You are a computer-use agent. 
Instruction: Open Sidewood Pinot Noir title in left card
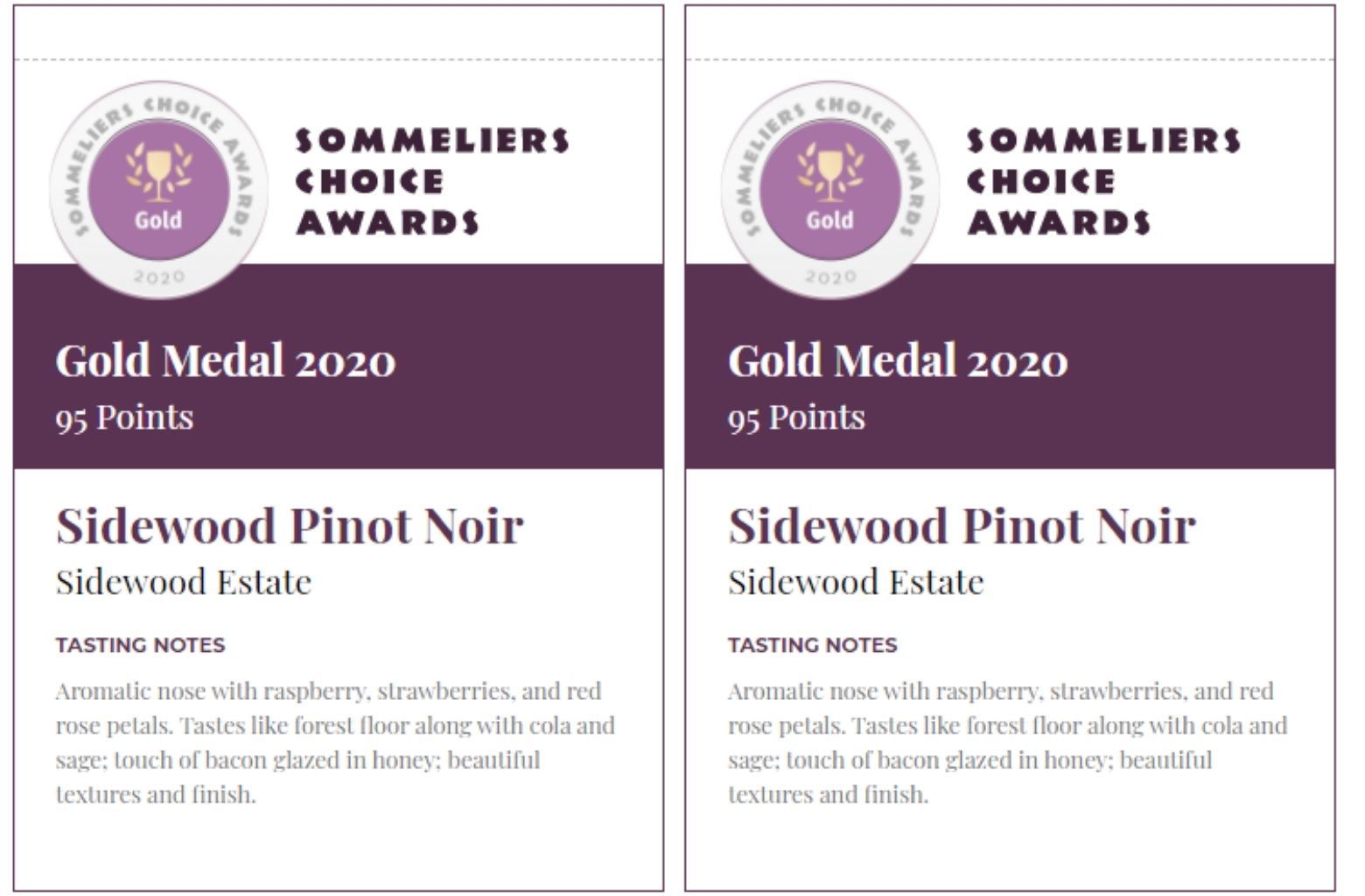pos(290,526)
